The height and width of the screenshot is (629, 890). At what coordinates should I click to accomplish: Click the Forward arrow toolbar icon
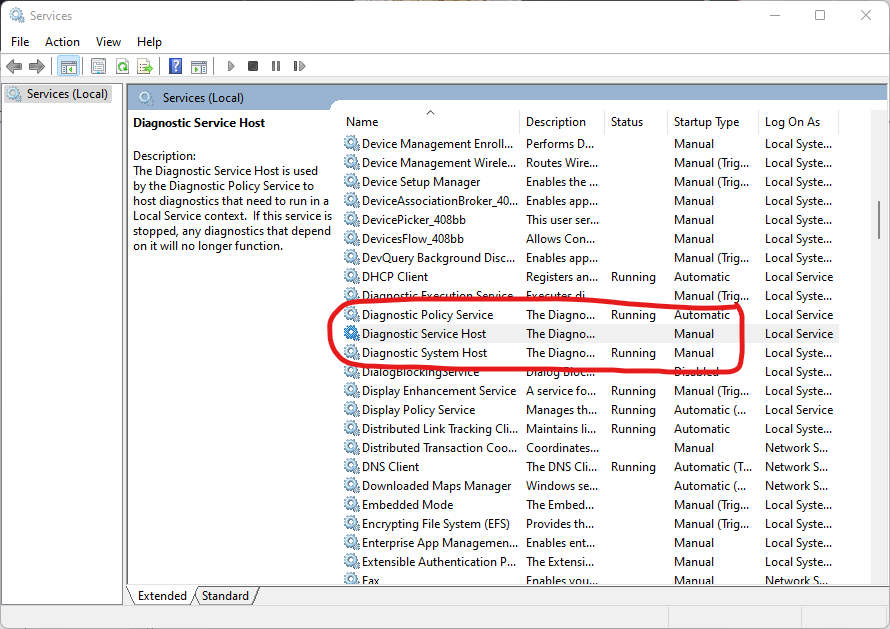(x=37, y=66)
